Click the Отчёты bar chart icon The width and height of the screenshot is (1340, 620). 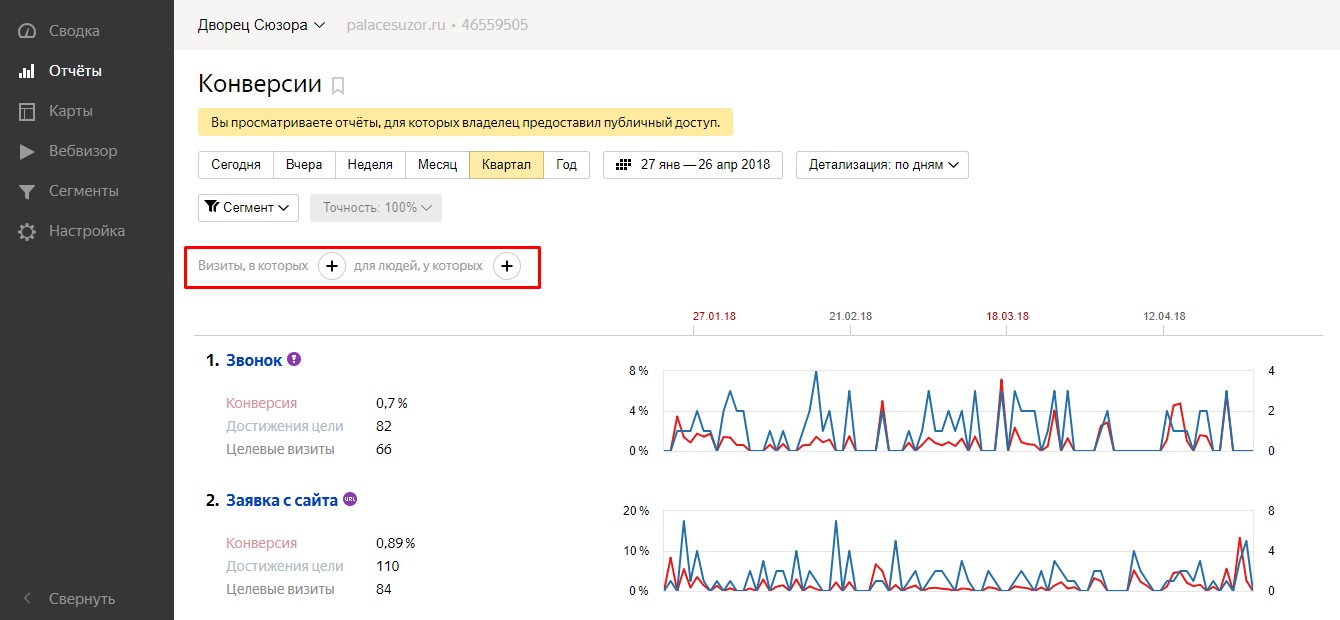[x=27, y=71]
